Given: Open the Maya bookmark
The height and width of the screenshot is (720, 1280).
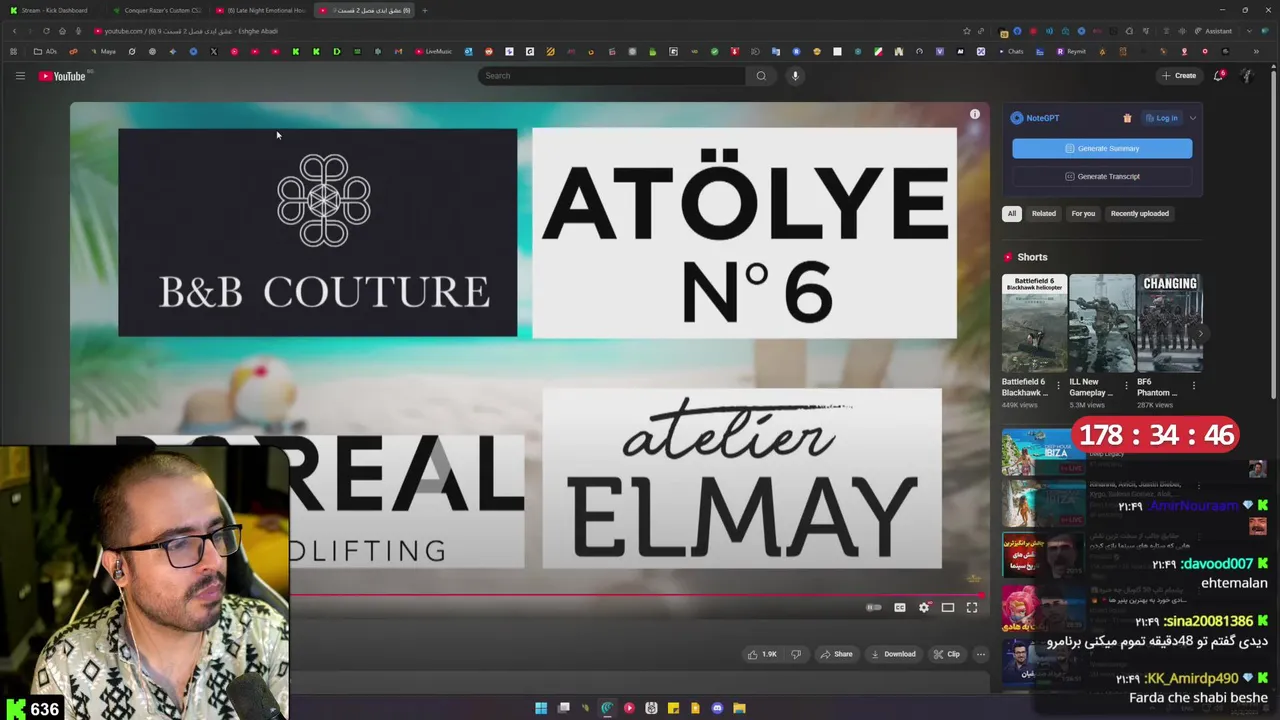Looking at the screenshot, I should point(103,52).
